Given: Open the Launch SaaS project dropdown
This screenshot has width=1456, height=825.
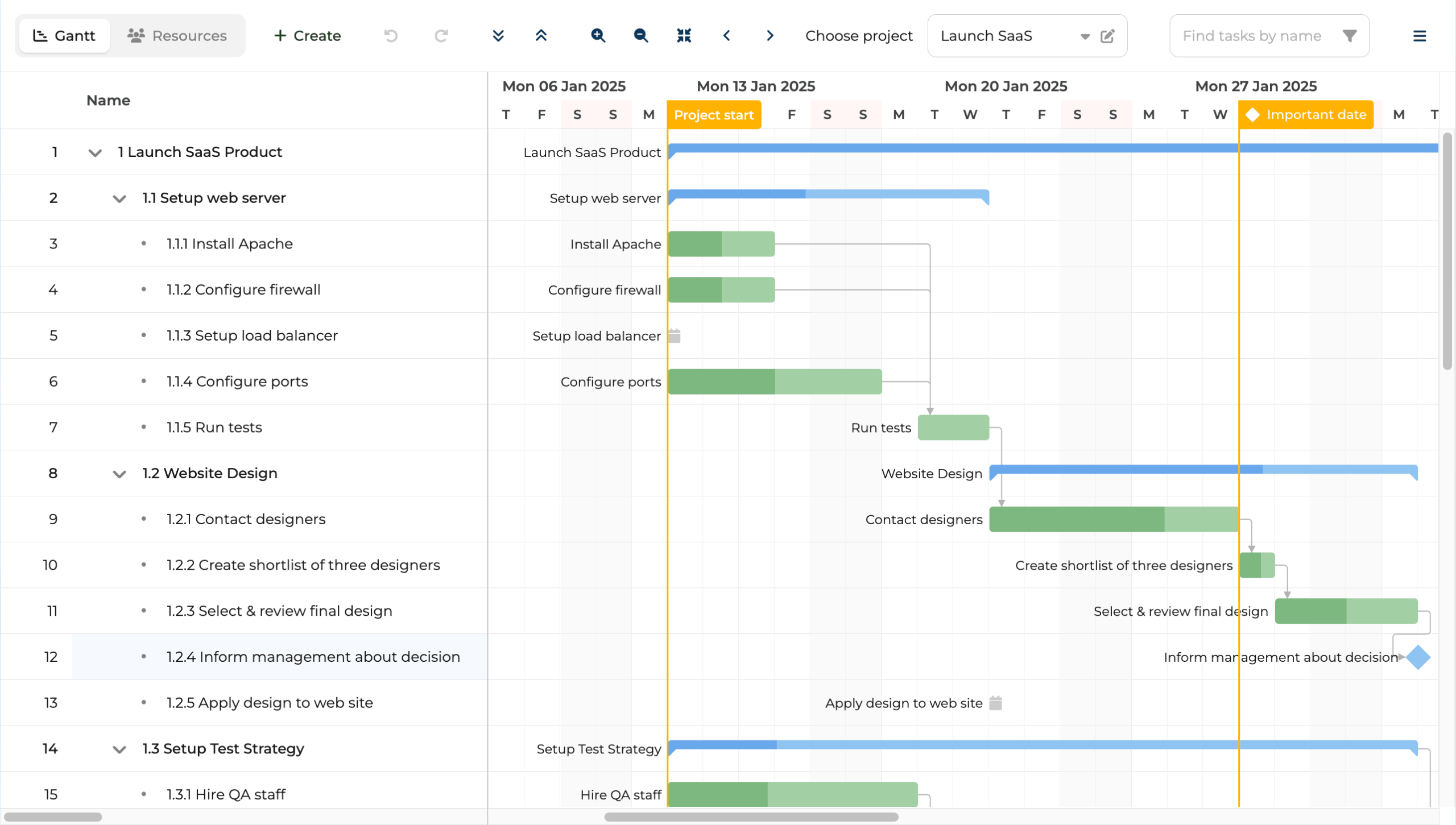Looking at the screenshot, I should pyautogui.click(x=1085, y=36).
